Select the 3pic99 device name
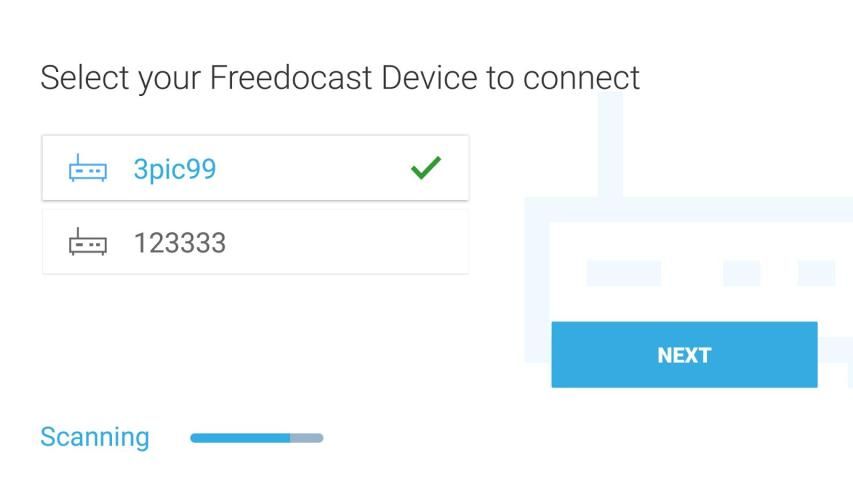 pos(175,169)
